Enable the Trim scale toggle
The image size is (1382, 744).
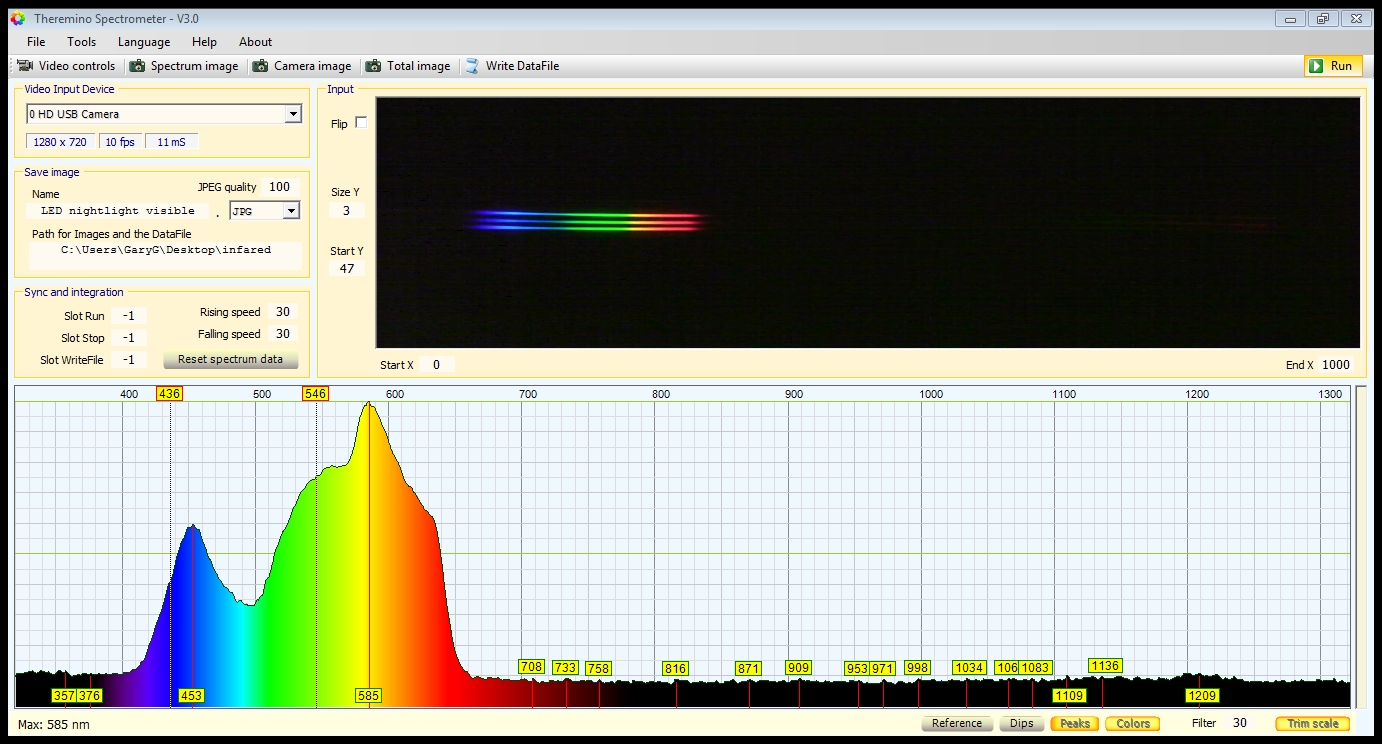coord(1312,723)
